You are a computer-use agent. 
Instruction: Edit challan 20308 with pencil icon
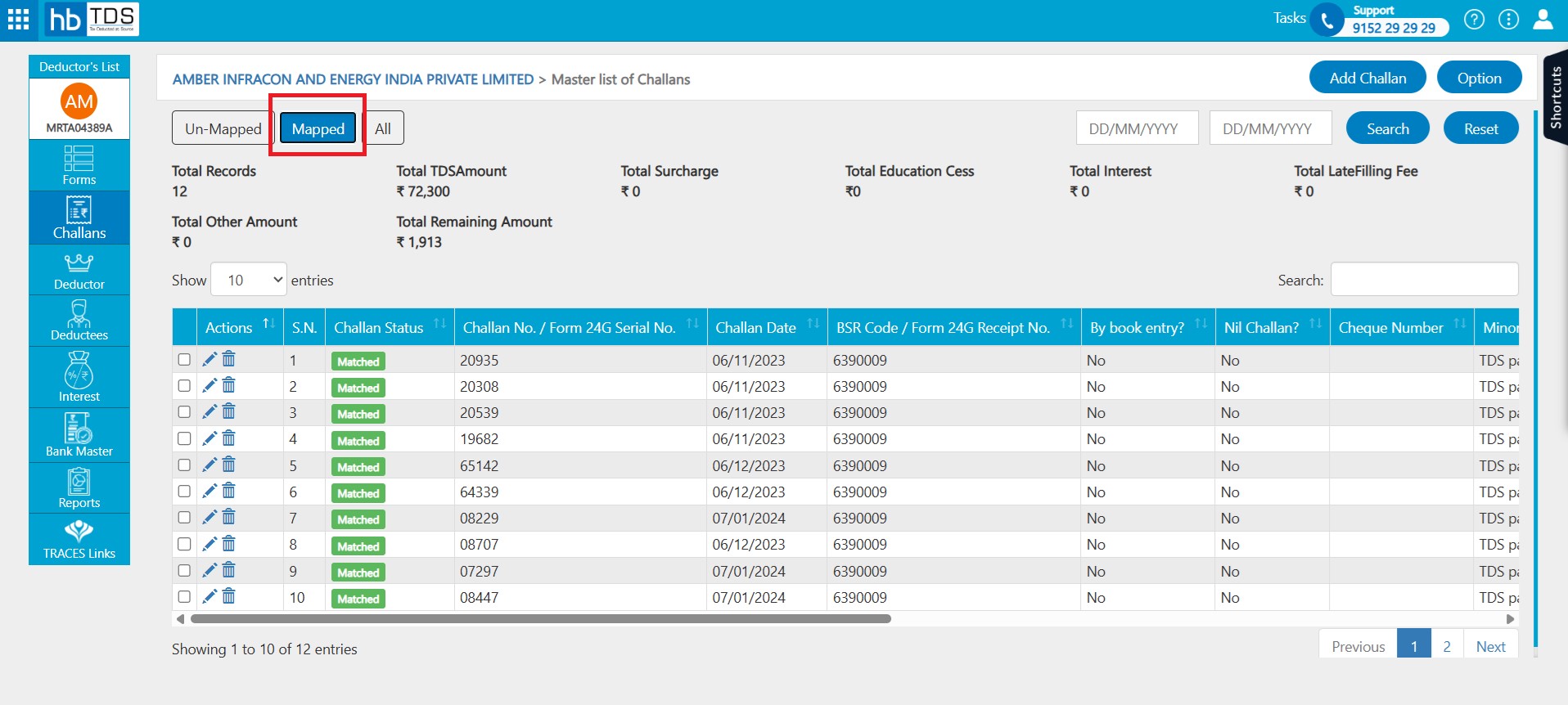[210, 385]
